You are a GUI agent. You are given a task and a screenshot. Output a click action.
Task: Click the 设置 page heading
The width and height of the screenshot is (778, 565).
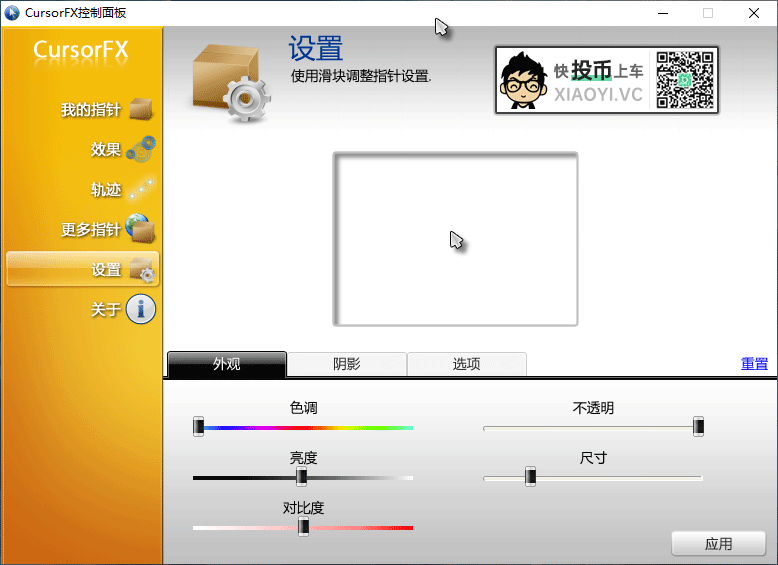[x=316, y=48]
